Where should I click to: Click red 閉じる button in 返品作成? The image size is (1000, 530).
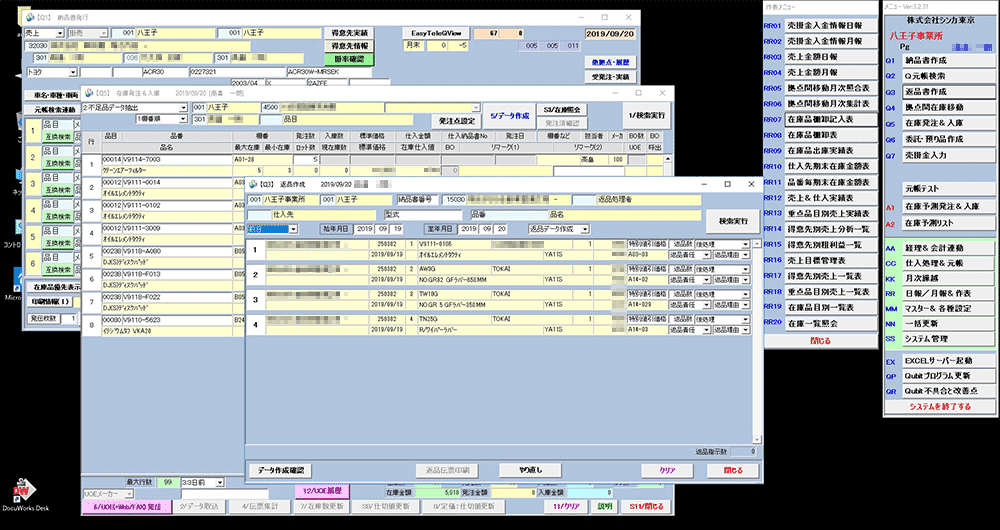coord(733,471)
